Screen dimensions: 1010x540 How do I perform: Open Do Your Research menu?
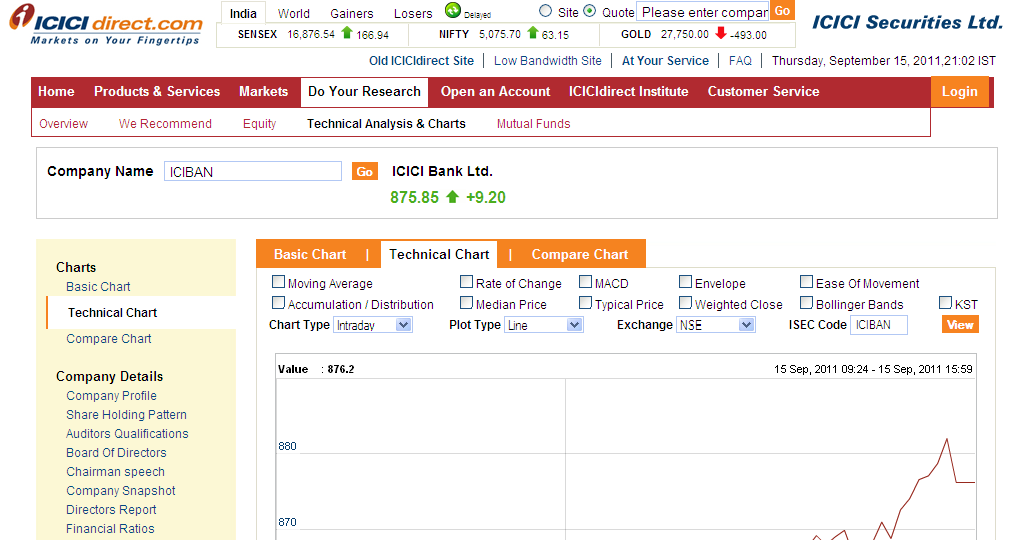click(x=365, y=92)
